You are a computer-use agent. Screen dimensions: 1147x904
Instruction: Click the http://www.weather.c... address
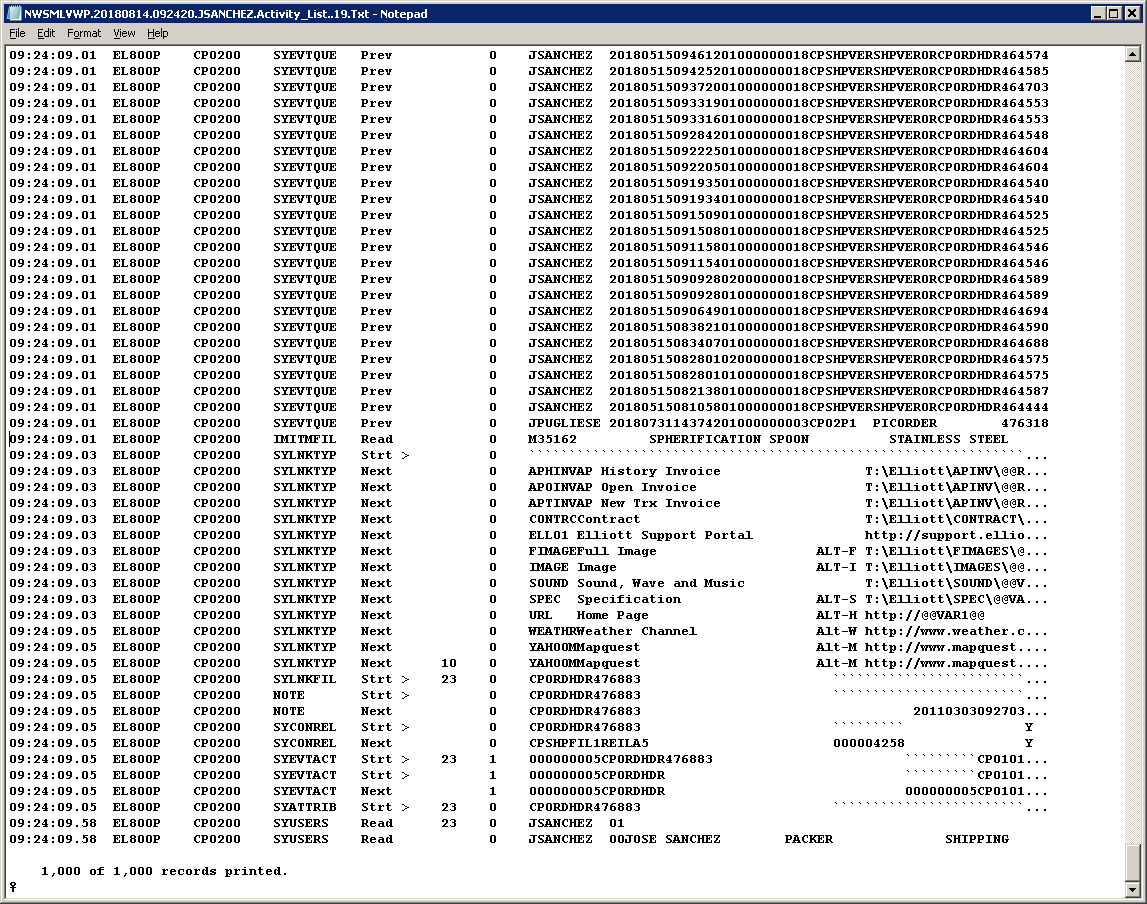956,632
